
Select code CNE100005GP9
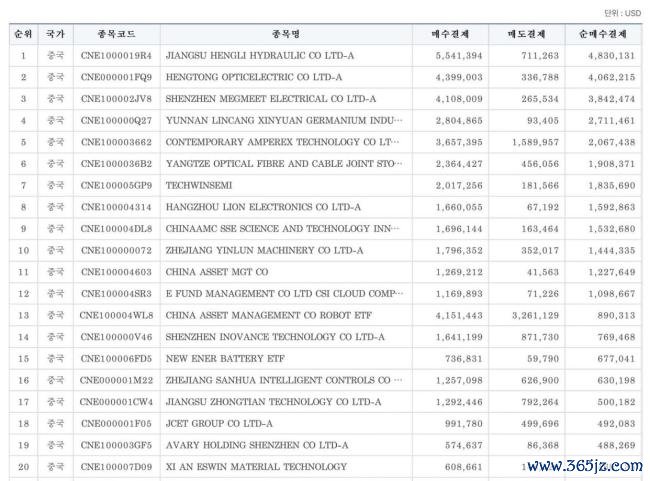(x=116, y=185)
